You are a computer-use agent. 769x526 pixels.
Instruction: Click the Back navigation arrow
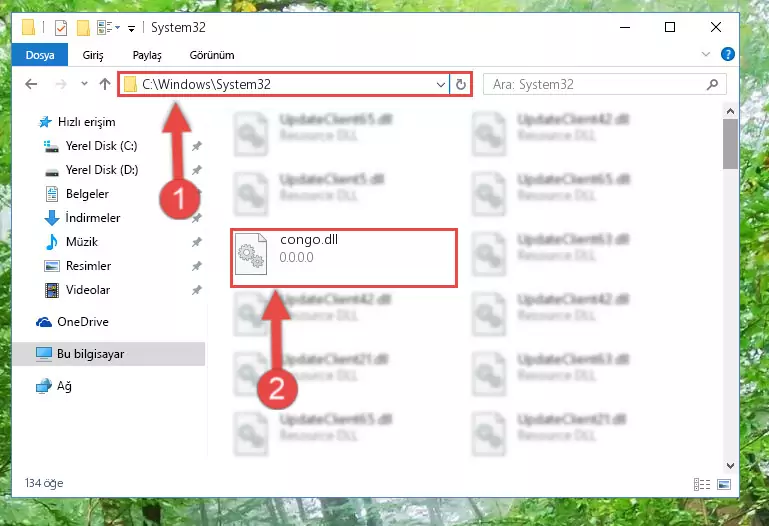tap(31, 84)
